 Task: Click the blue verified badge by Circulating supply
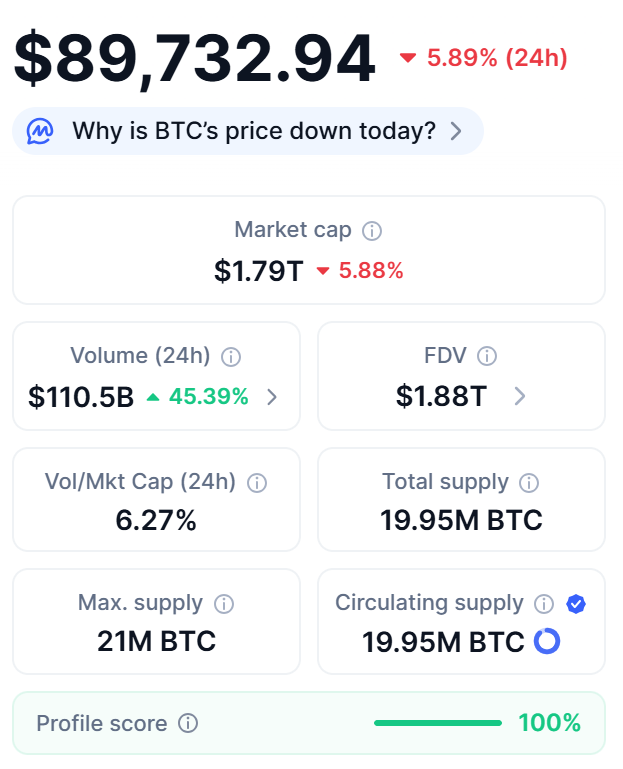[575, 604]
